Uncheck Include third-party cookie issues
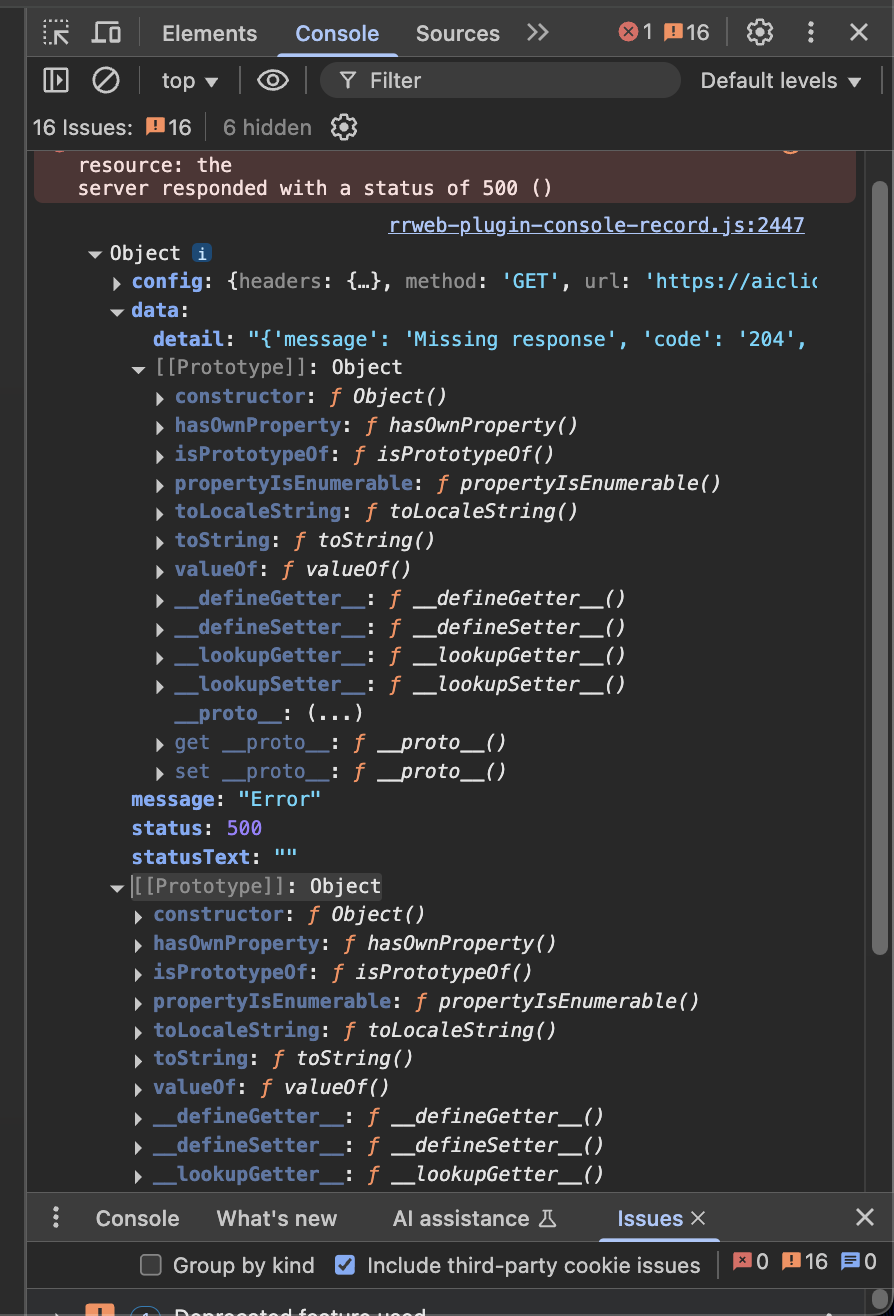 [345, 1265]
